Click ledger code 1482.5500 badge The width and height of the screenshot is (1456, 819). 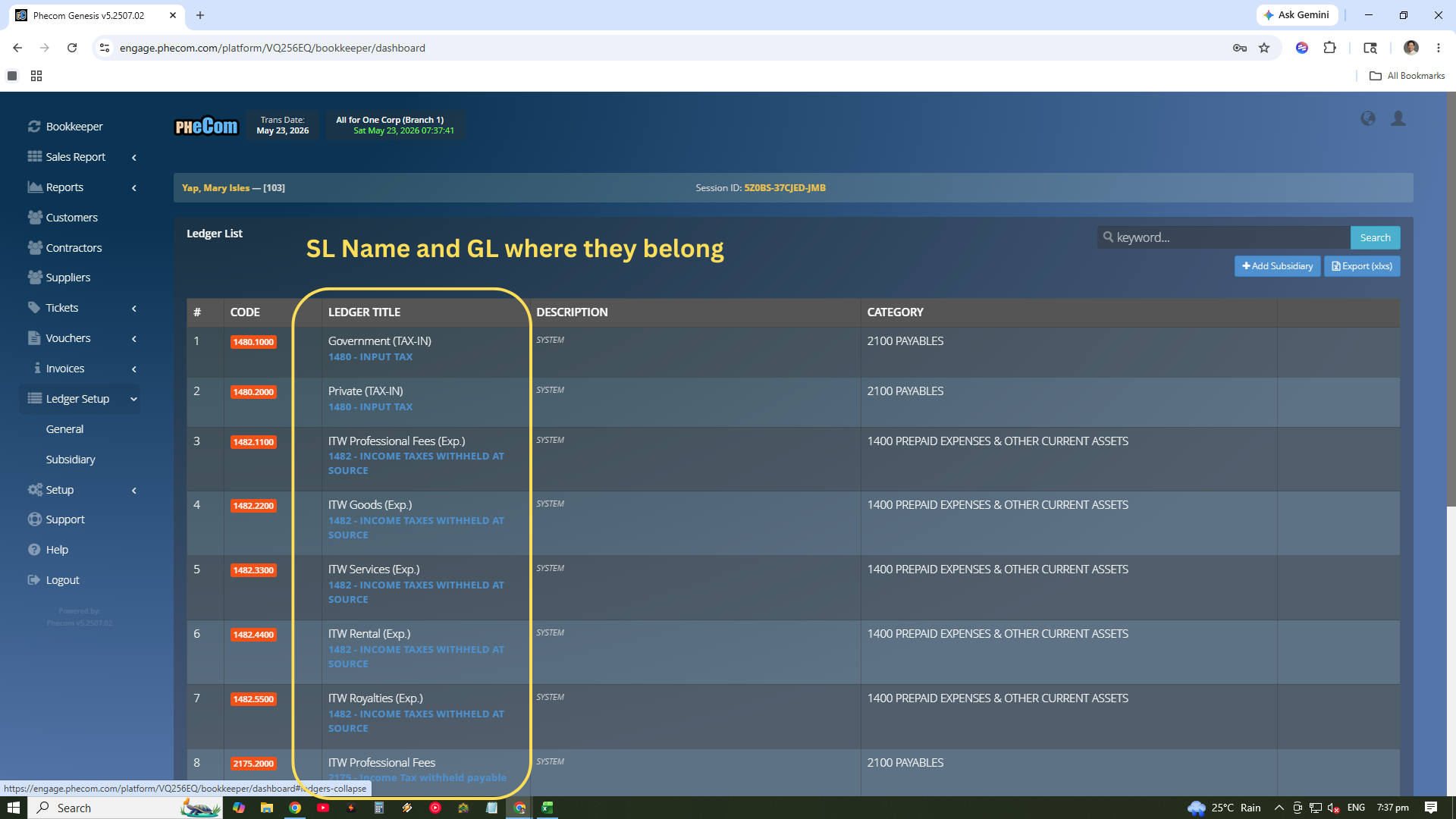tap(253, 699)
